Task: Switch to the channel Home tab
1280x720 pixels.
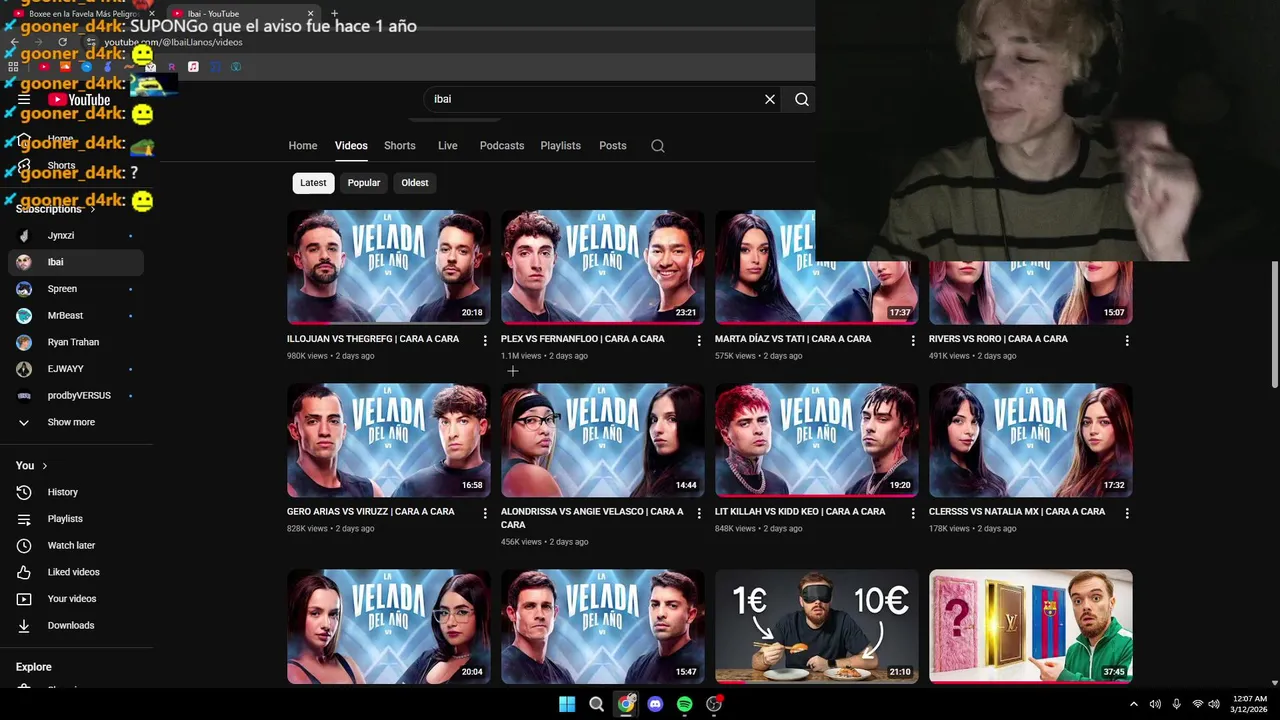Action: 303,146
